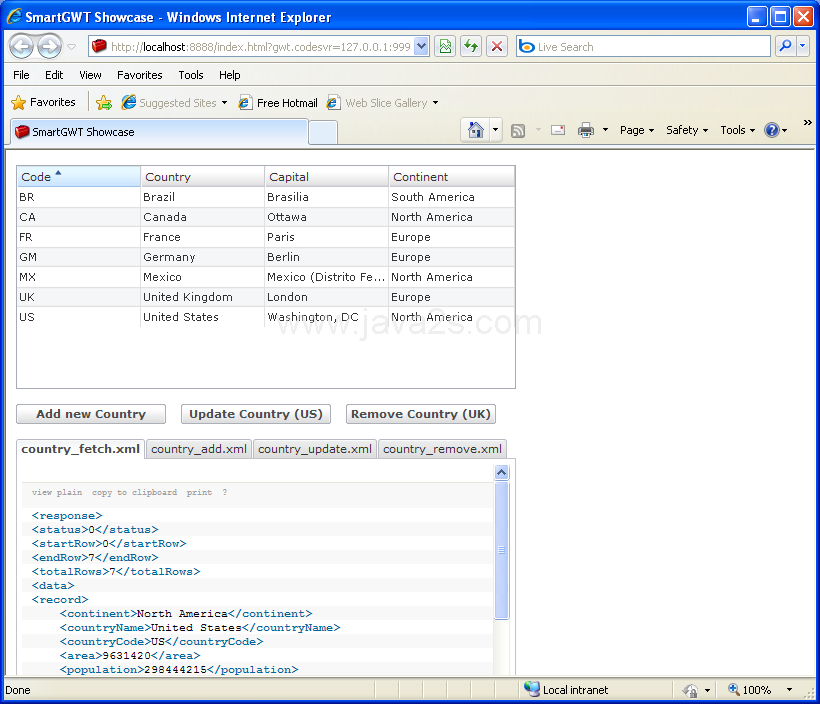Select the Brazil row in grid
This screenshot has width=820, height=704.
pos(266,197)
